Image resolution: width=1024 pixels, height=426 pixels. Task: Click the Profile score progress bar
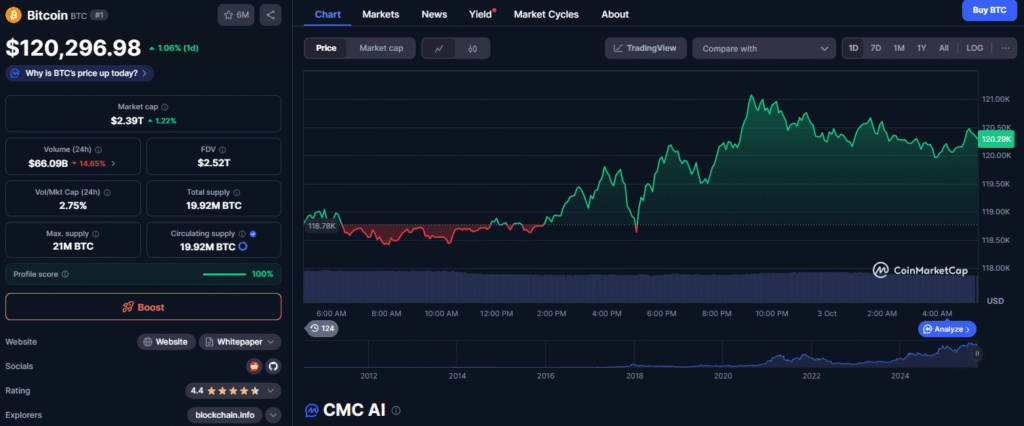224,274
